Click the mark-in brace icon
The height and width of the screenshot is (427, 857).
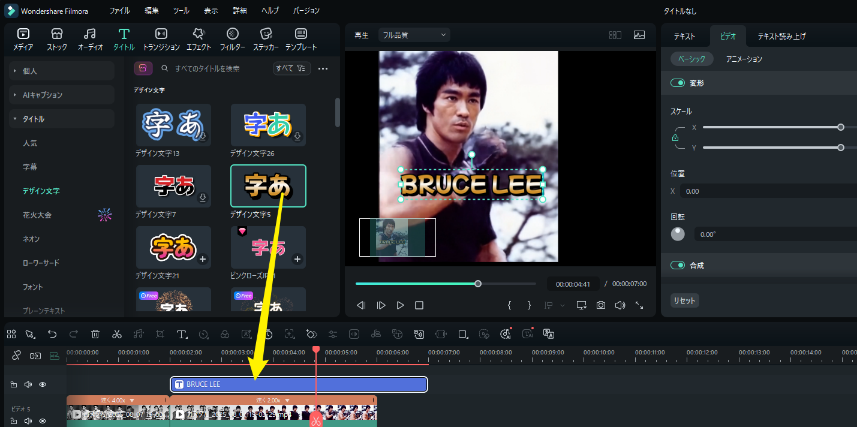pyautogui.click(x=509, y=305)
